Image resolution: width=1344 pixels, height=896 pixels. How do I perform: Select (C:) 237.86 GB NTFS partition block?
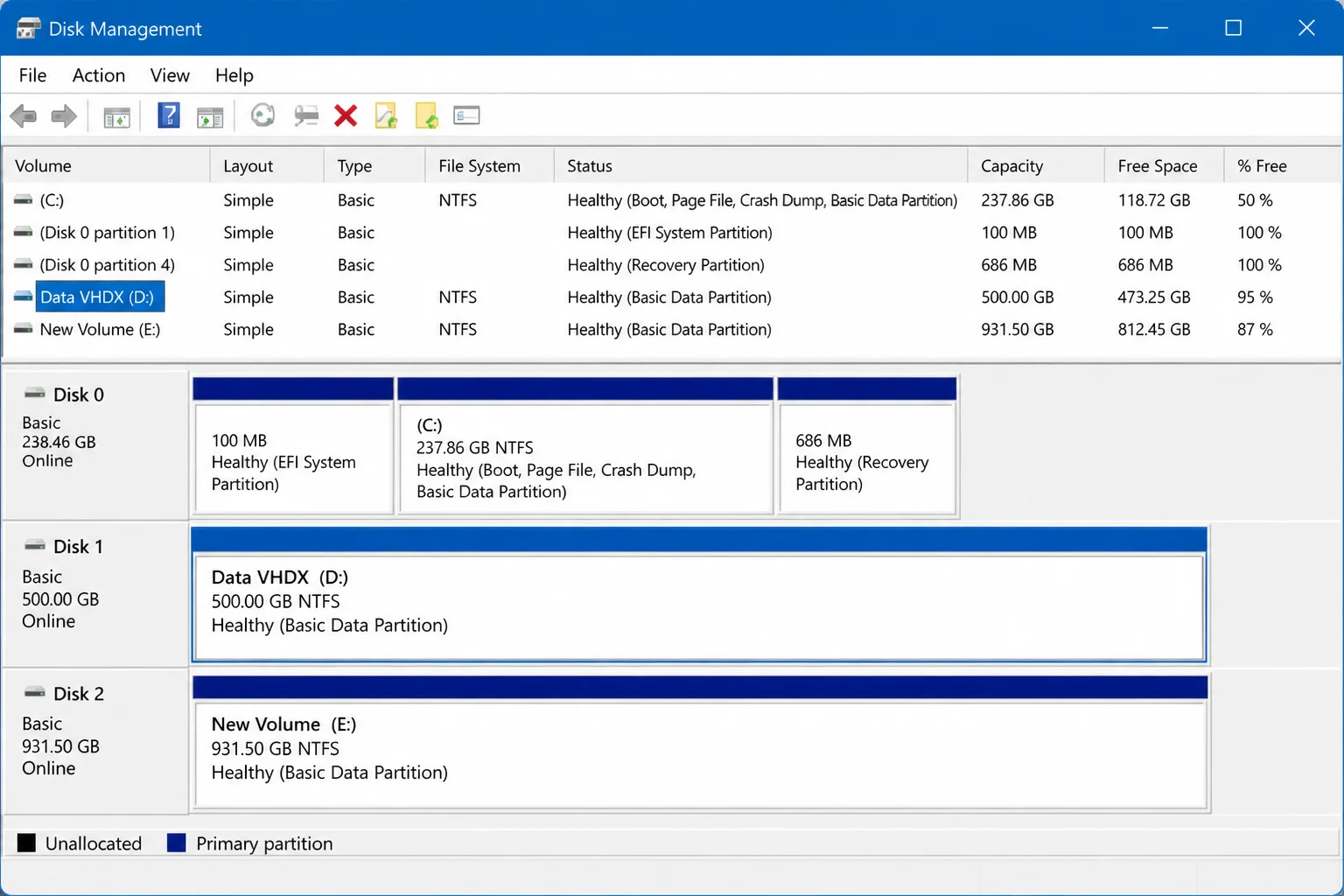pos(585,446)
